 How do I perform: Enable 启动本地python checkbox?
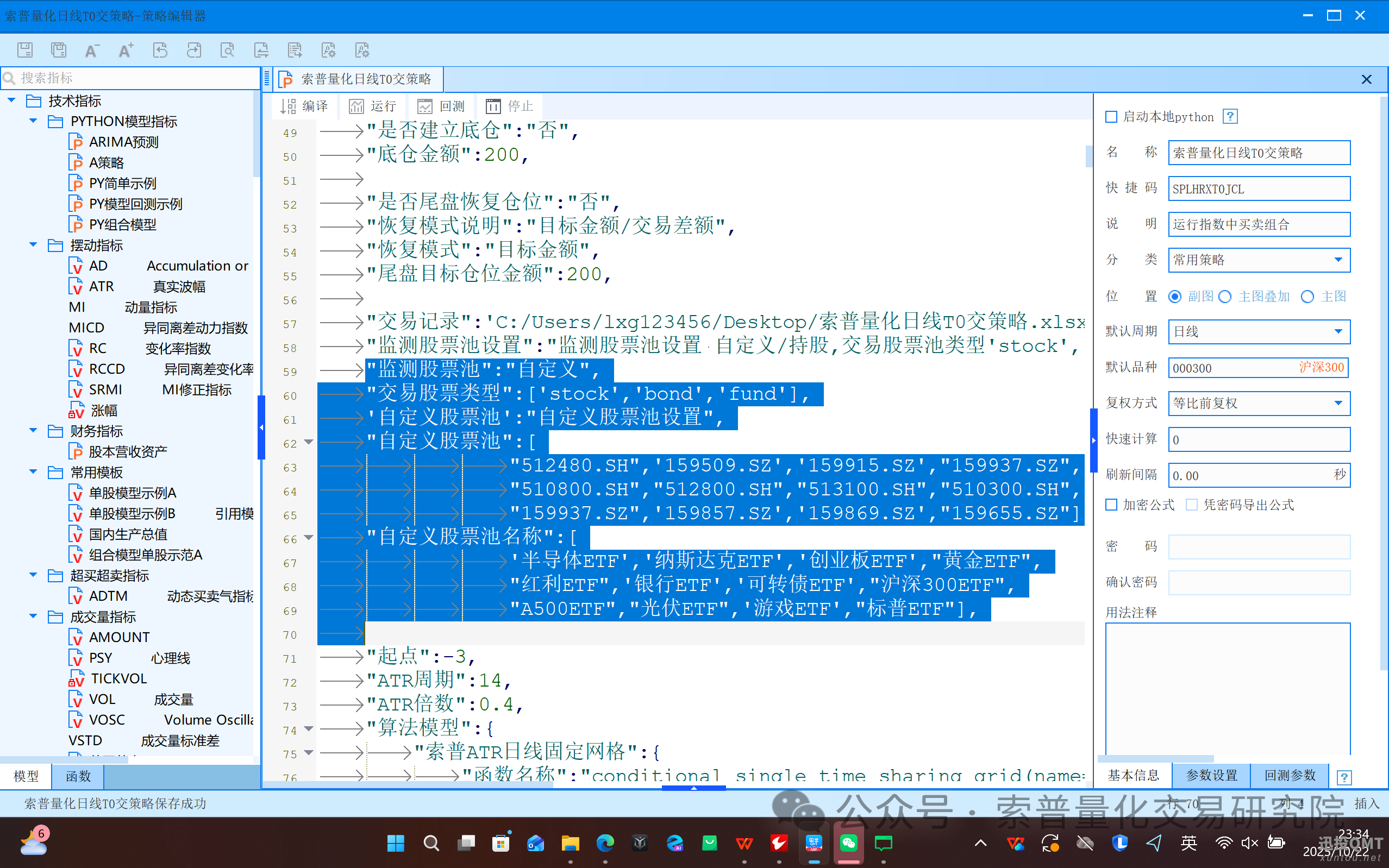tap(1112, 117)
